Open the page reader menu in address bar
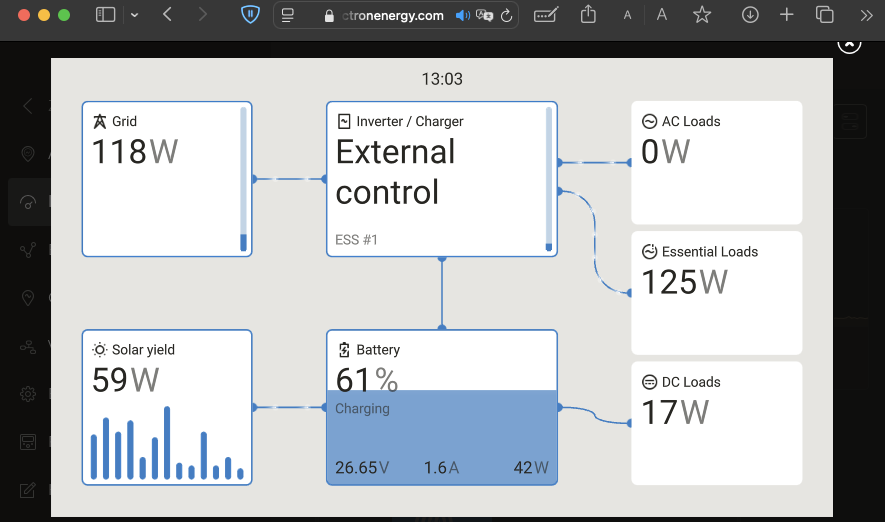885x522 pixels. [288, 16]
